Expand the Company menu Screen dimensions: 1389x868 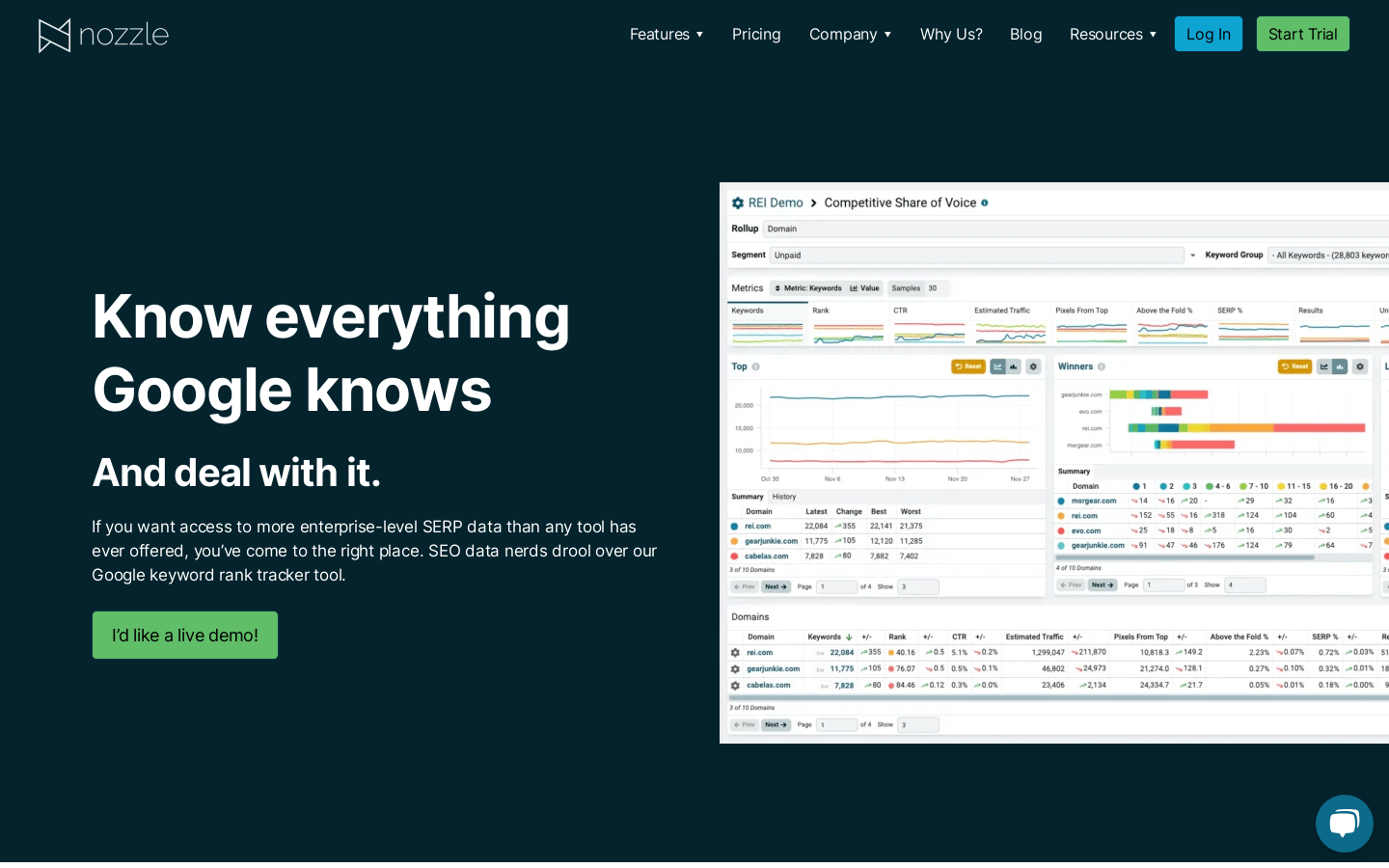tap(850, 35)
